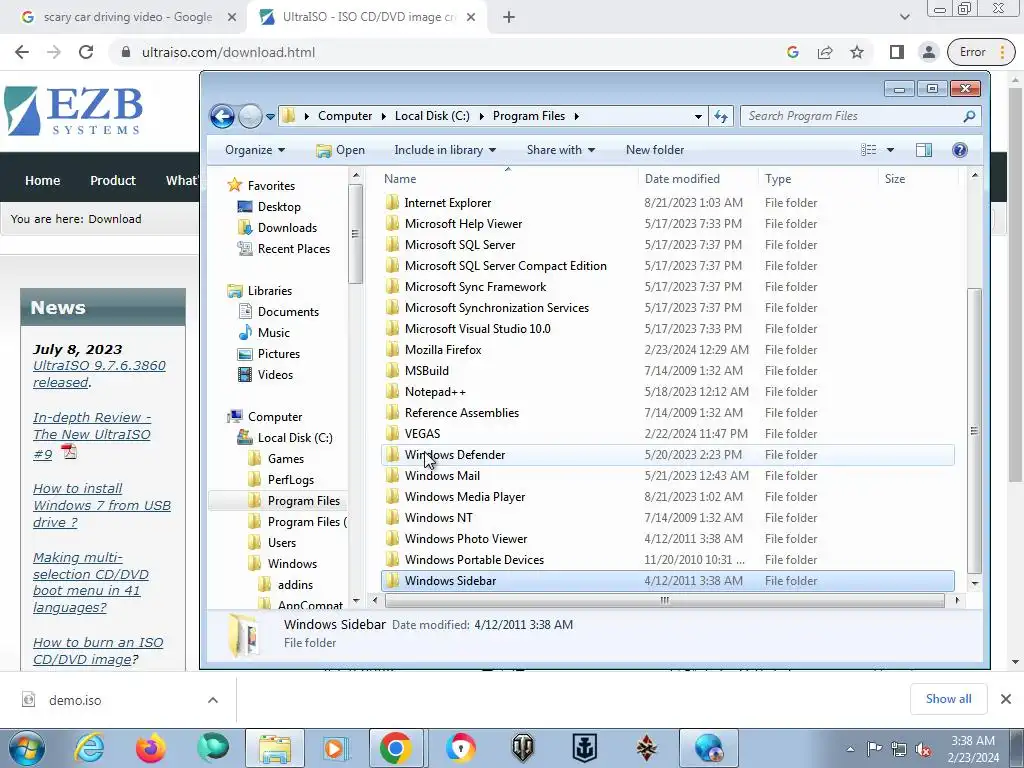Click Product in EZB site menu
The image size is (1024, 768).
[x=112, y=180]
